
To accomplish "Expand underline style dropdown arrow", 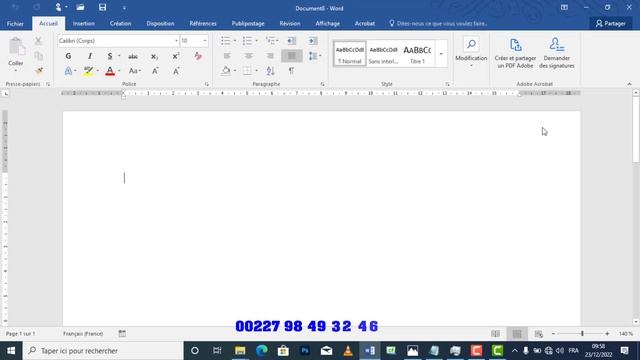I will pyautogui.click(x=119, y=56).
